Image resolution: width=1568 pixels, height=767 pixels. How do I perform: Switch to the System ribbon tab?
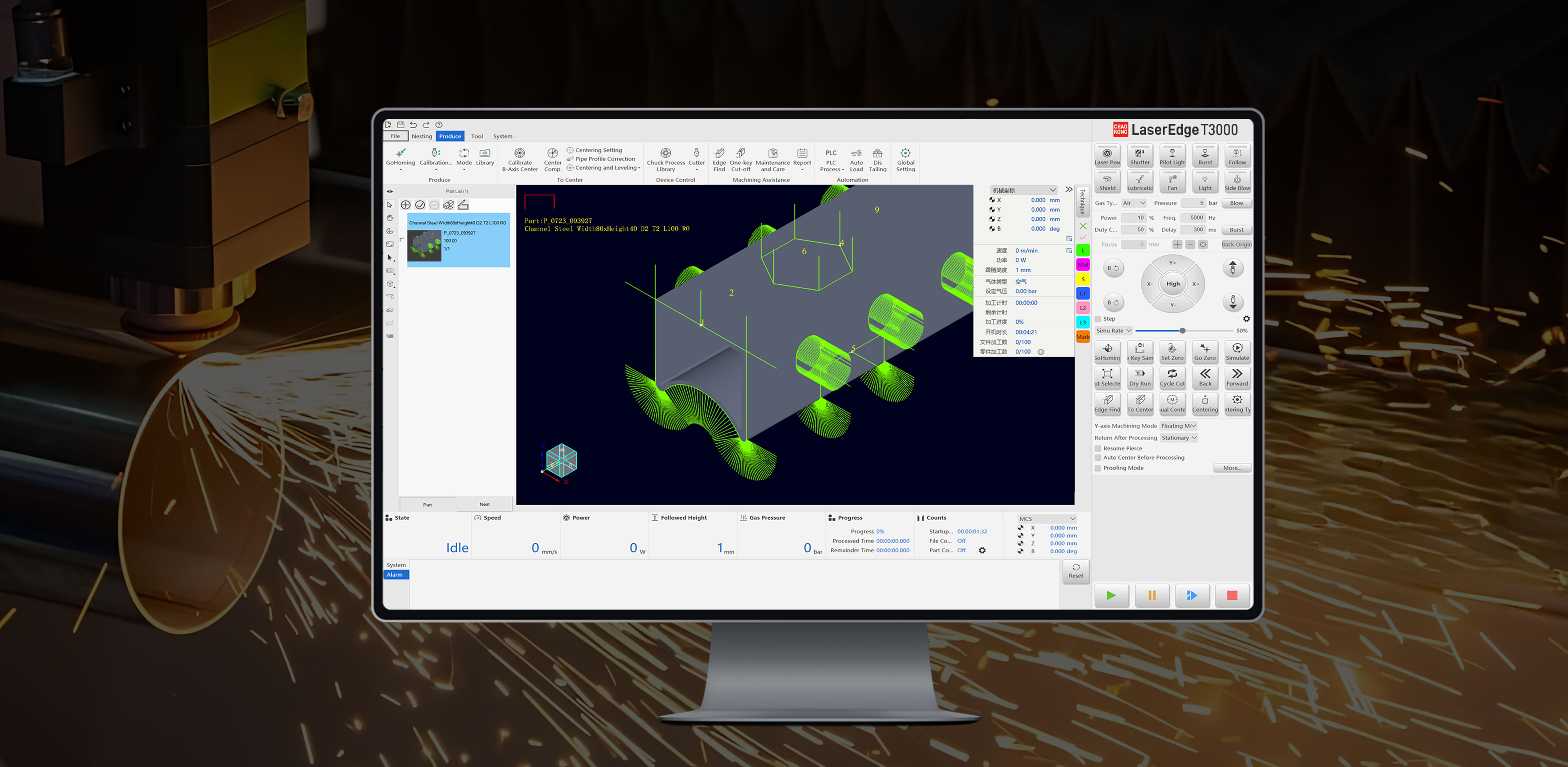[x=502, y=137]
